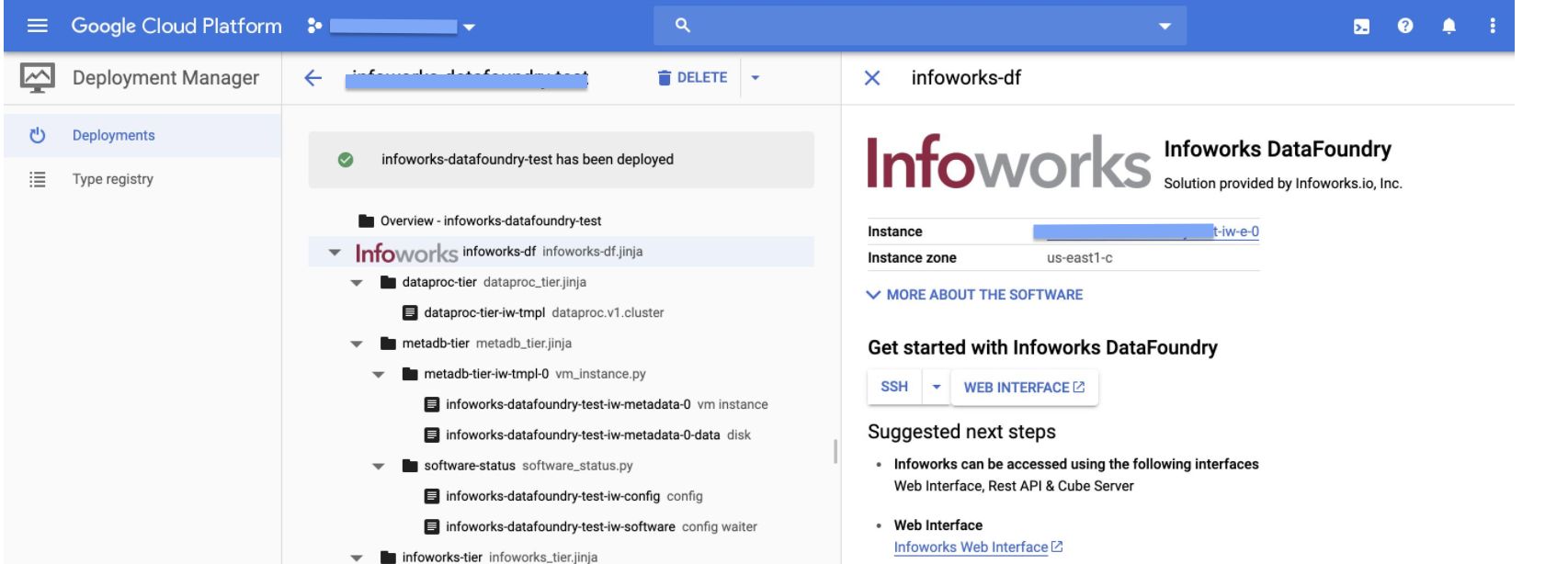The image size is (1568, 564).
Task: Click the metadb-tier-iw-tmpl-0 folder icon
Action: pos(410,374)
